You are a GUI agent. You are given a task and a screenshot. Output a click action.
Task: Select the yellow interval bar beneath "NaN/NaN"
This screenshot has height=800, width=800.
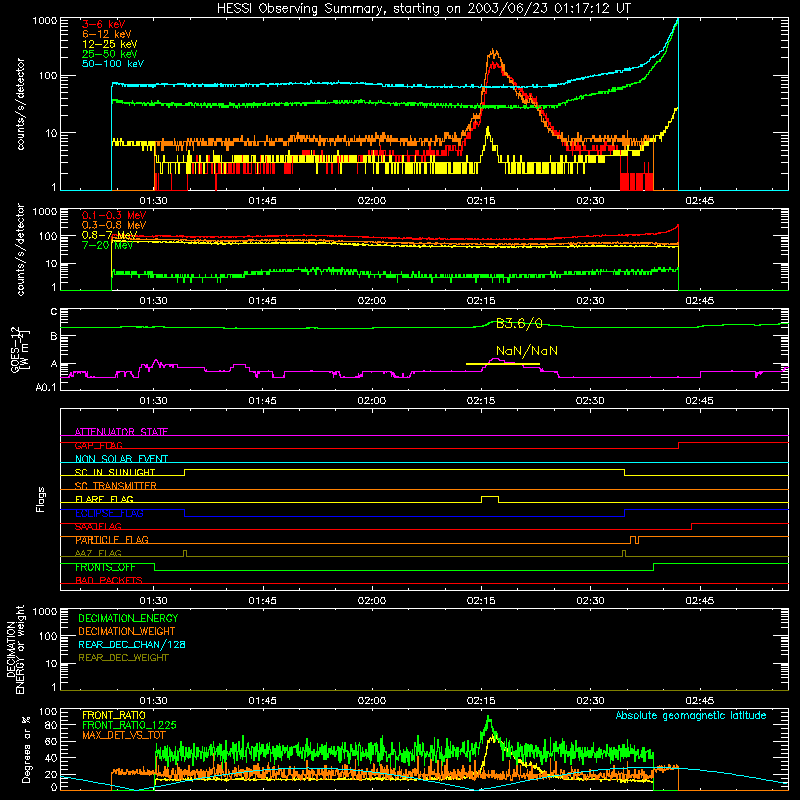pos(503,364)
